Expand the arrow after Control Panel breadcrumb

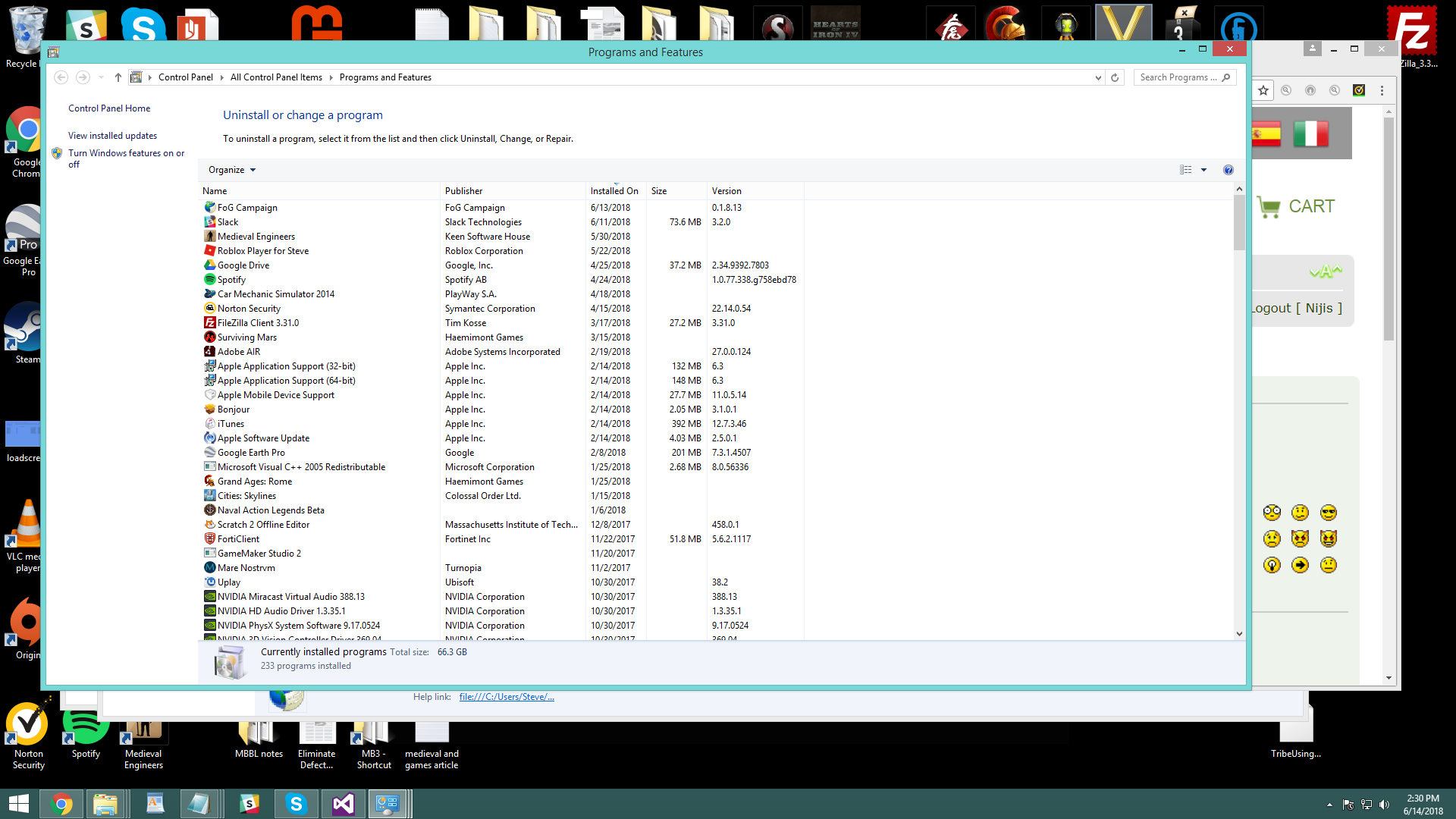pos(221,77)
